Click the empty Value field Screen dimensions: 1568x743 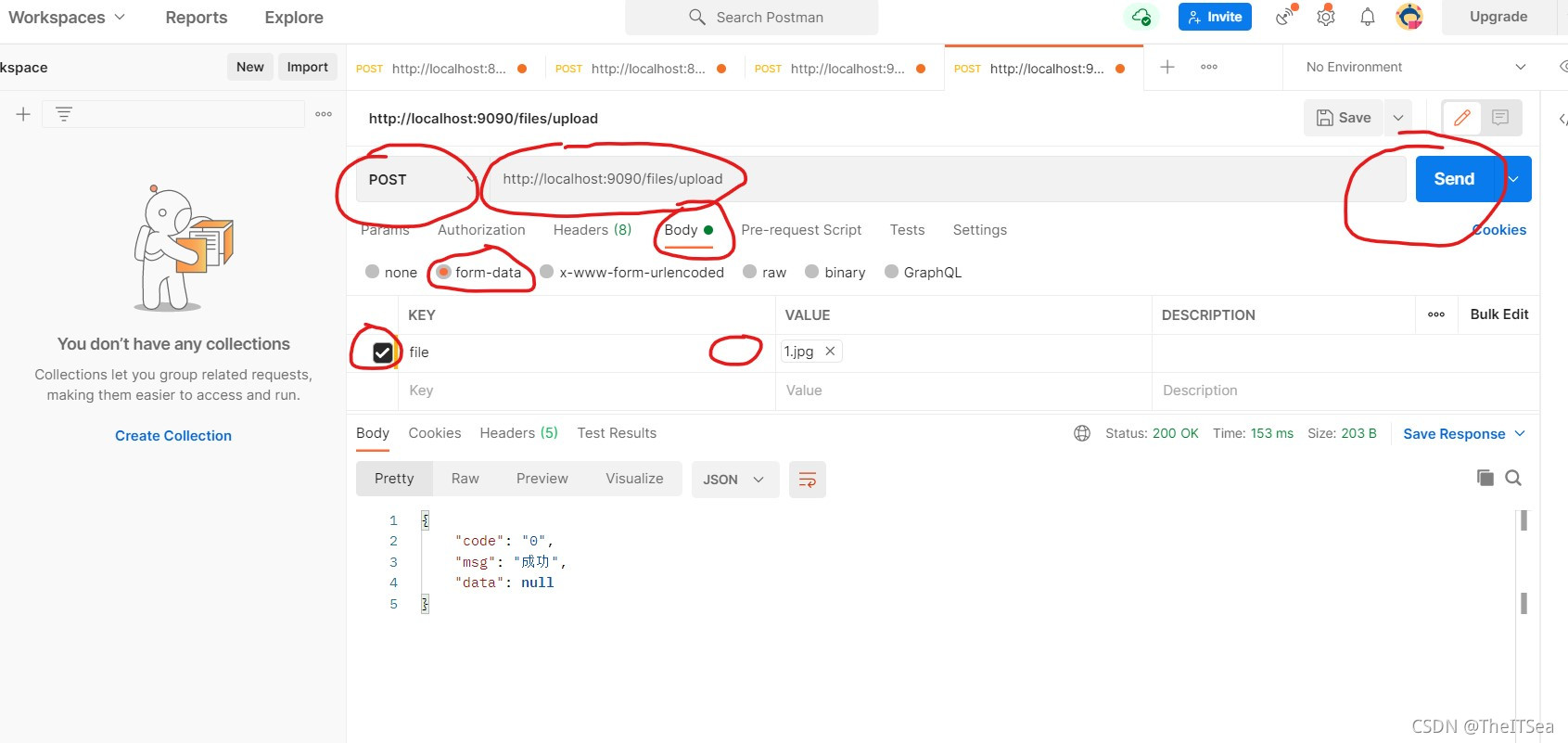pyautogui.click(x=963, y=391)
